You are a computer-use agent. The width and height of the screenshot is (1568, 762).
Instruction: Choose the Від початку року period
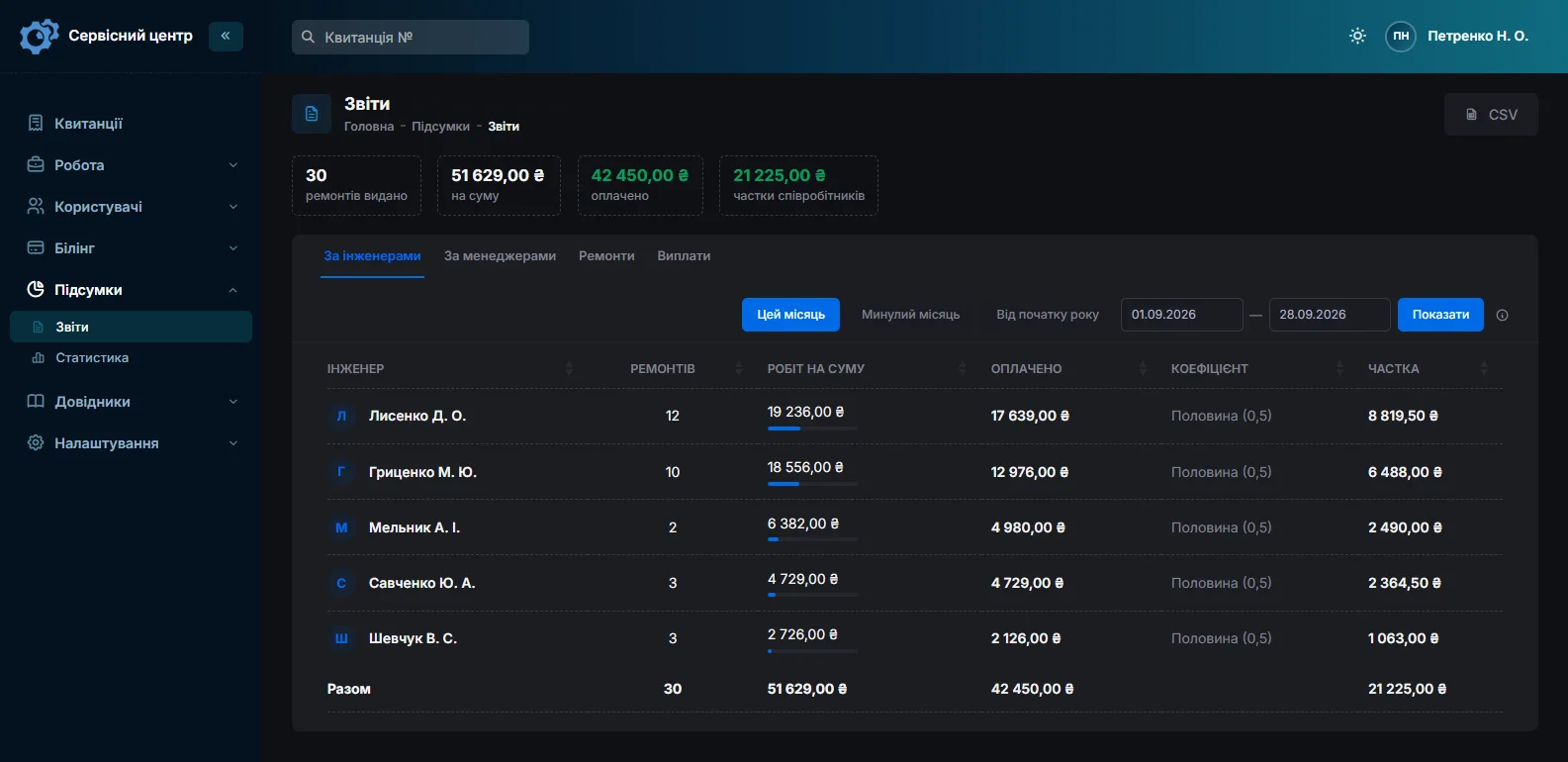[x=1048, y=315]
